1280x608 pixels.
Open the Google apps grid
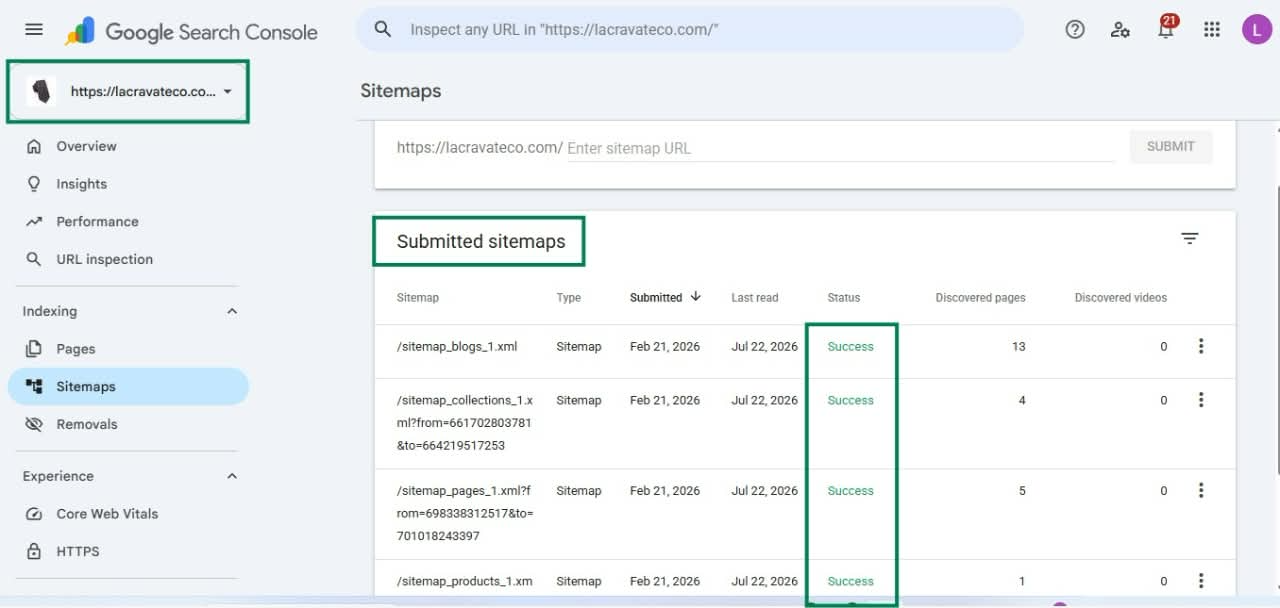pyautogui.click(x=1212, y=30)
